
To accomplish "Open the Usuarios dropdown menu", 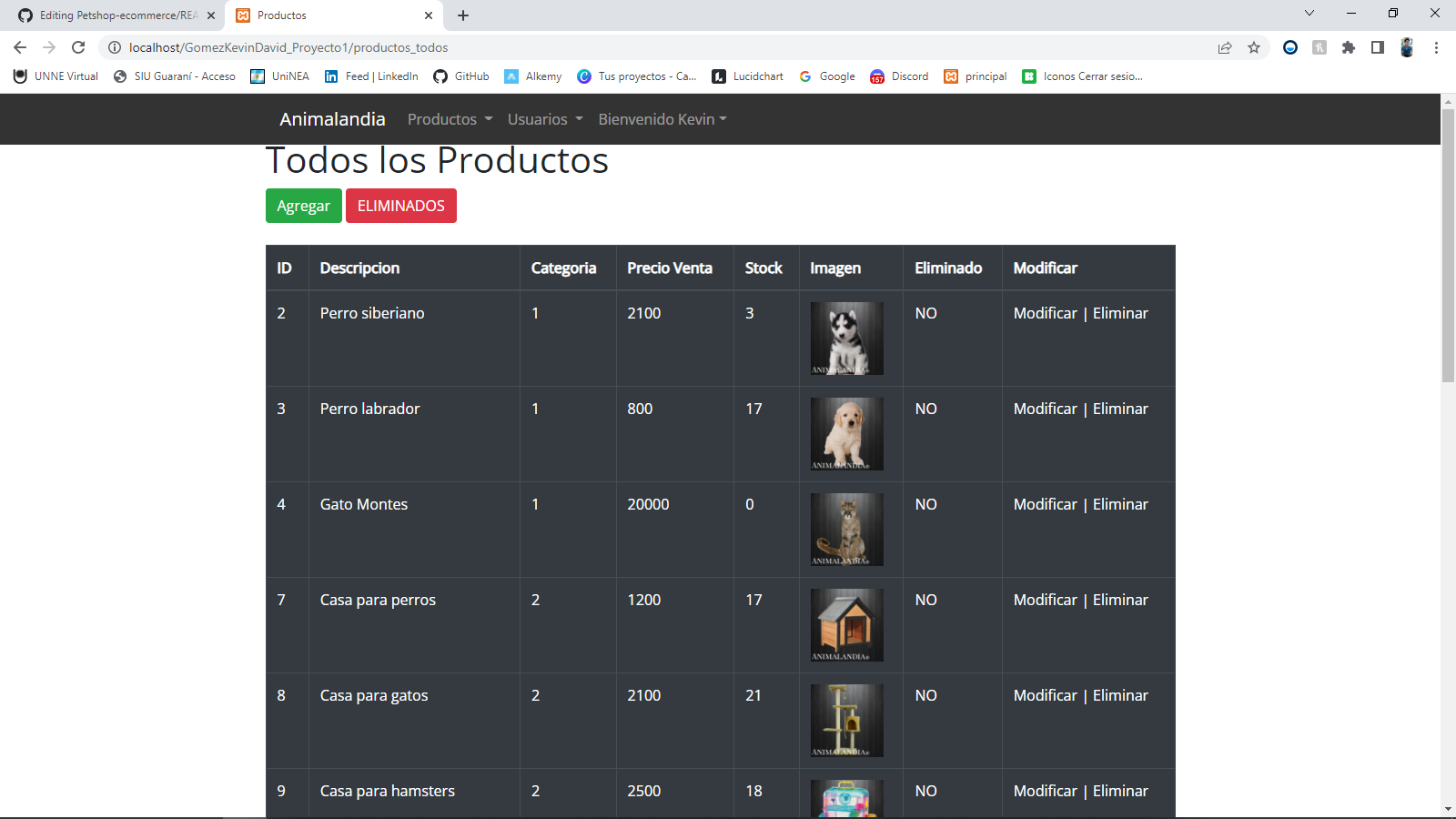I will point(543,119).
